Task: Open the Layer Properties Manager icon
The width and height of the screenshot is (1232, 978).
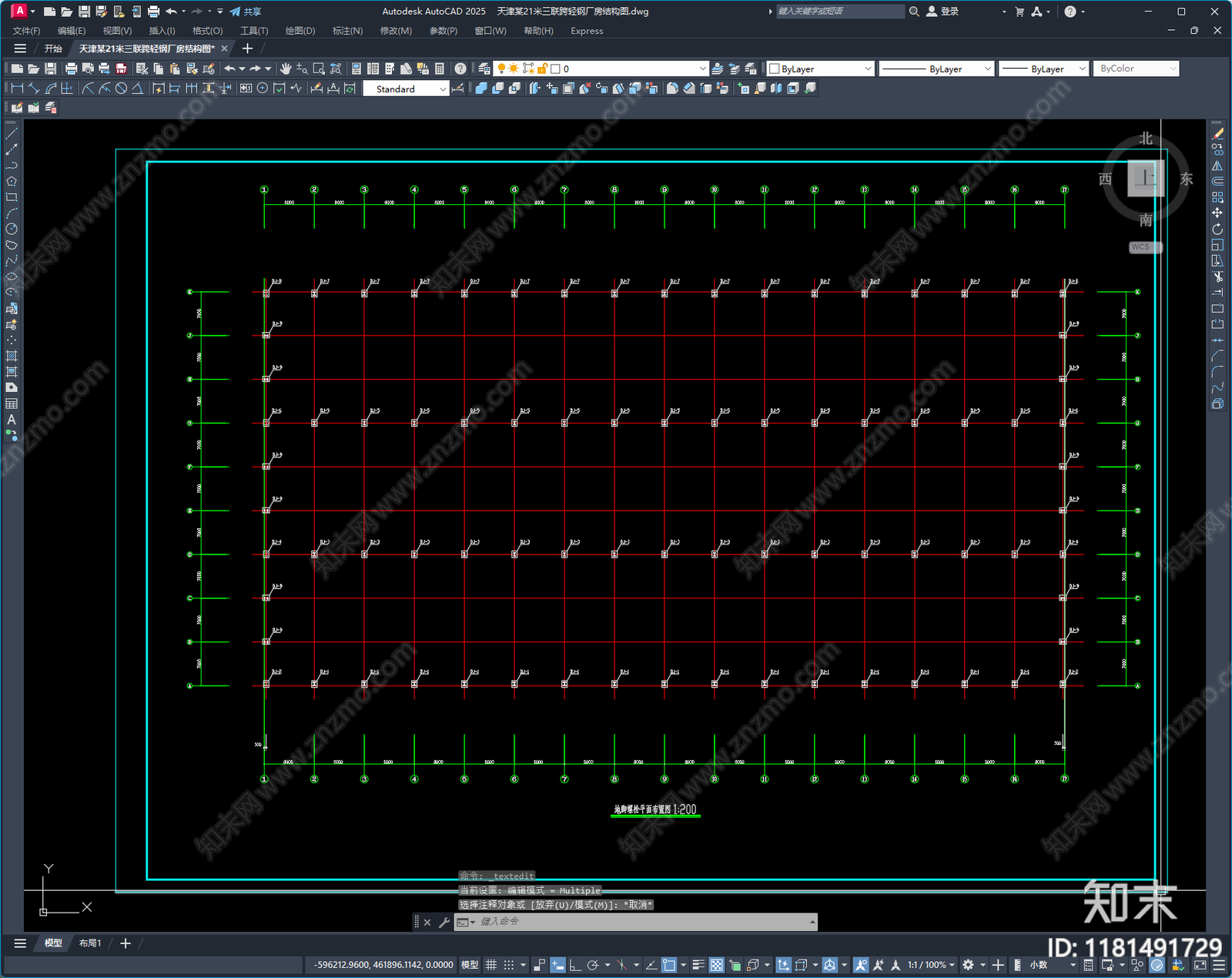Action: (484, 69)
